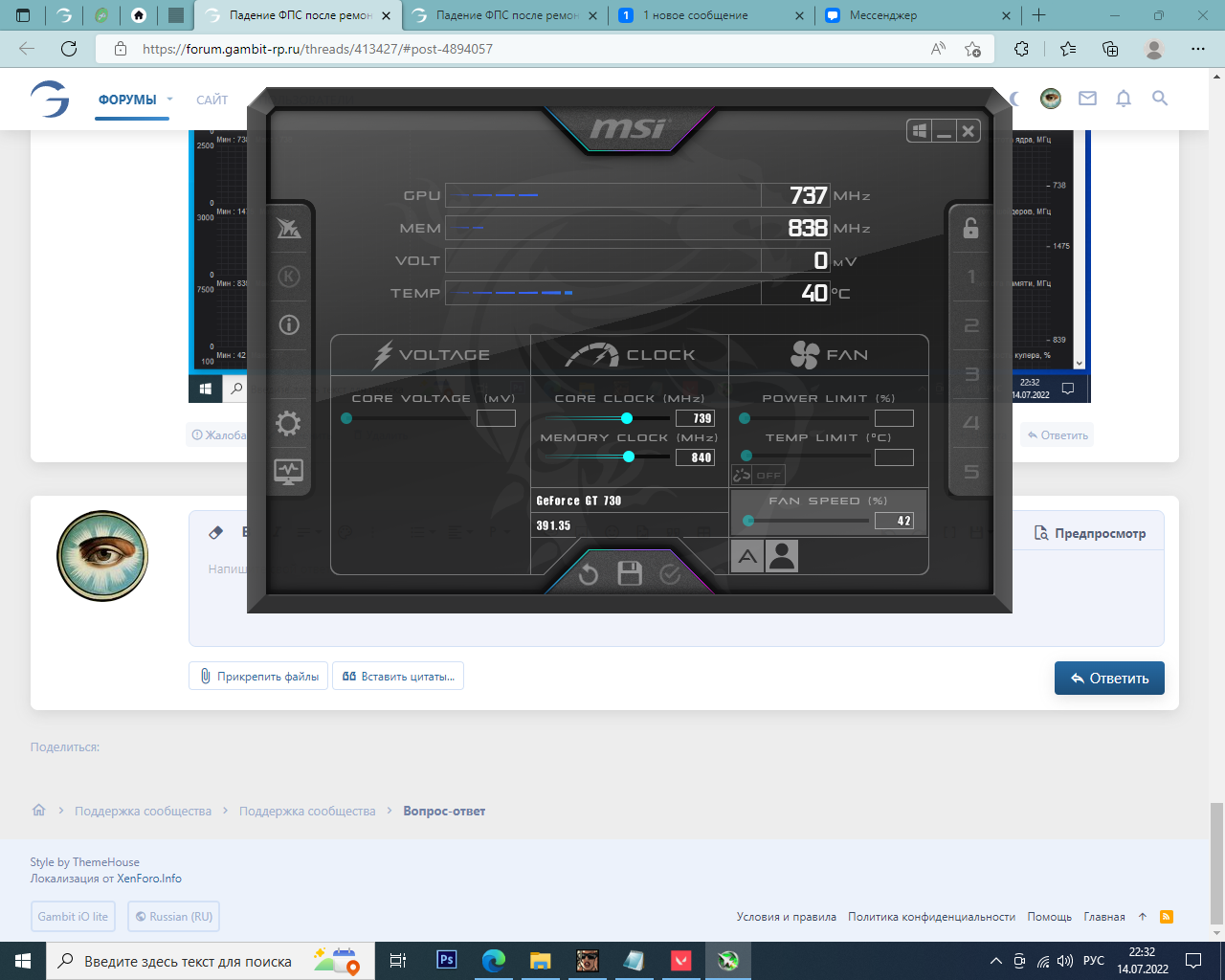Click the Fan Speed slider handle
This screenshot has height=980, width=1225.
tap(748, 521)
